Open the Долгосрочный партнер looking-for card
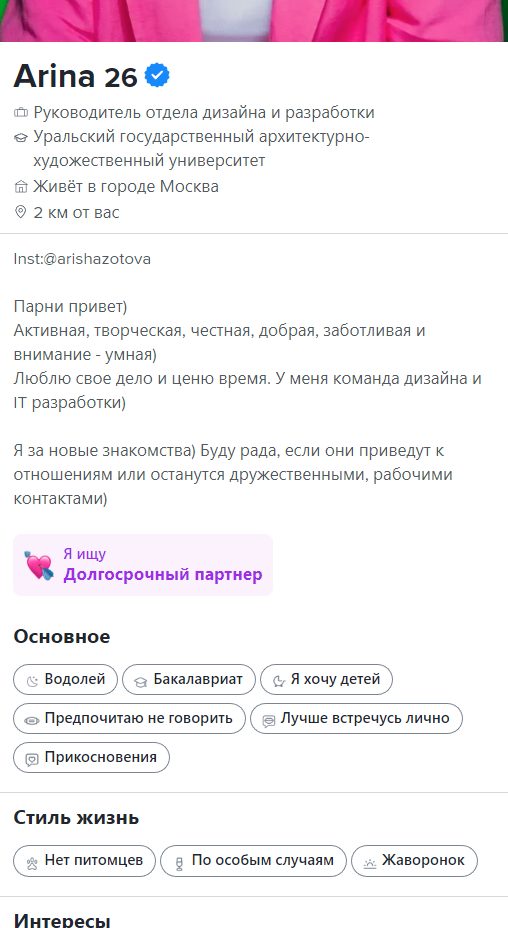The height and width of the screenshot is (928, 508). [x=143, y=565]
